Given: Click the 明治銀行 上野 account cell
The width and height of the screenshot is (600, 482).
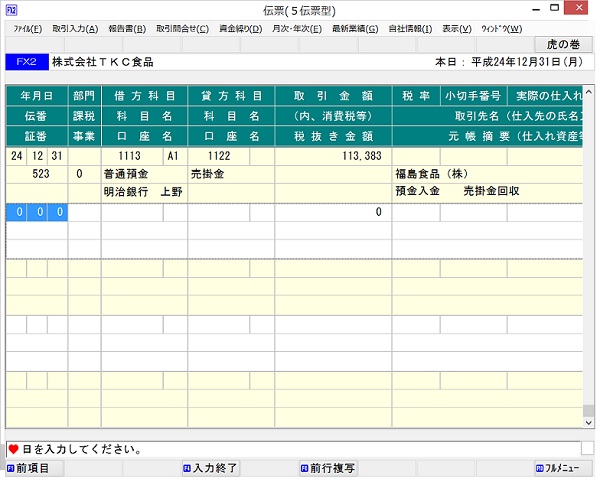Looking at the screenshot, I should (144, 192).
